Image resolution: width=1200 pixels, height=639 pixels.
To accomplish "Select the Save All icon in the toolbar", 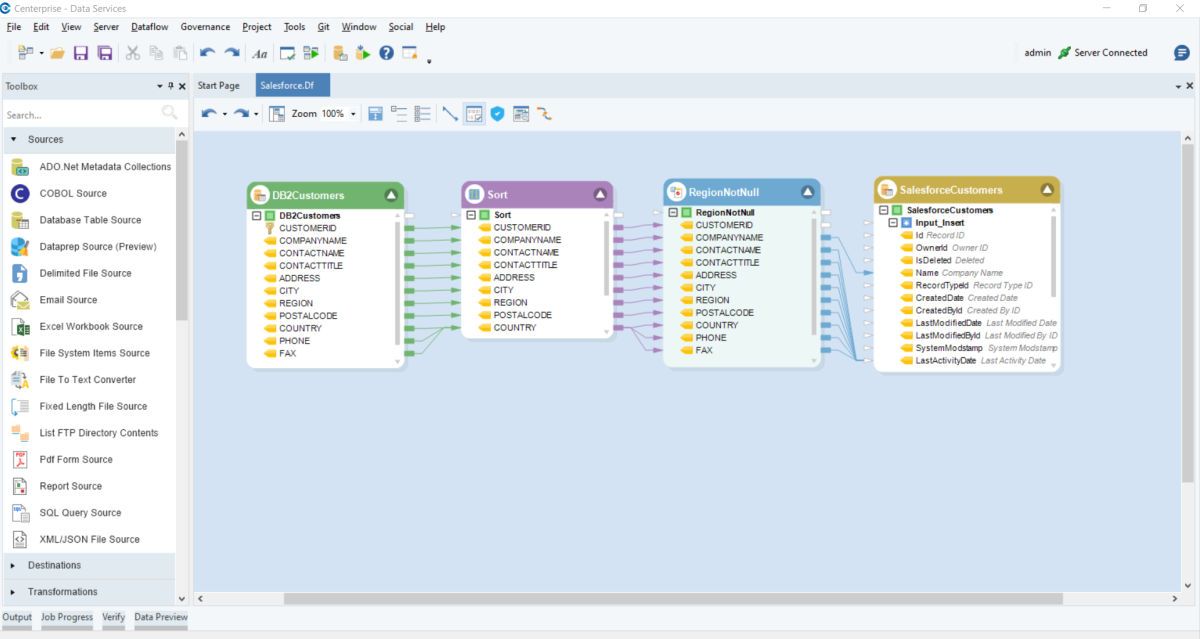I will click(x=106, y=53).
